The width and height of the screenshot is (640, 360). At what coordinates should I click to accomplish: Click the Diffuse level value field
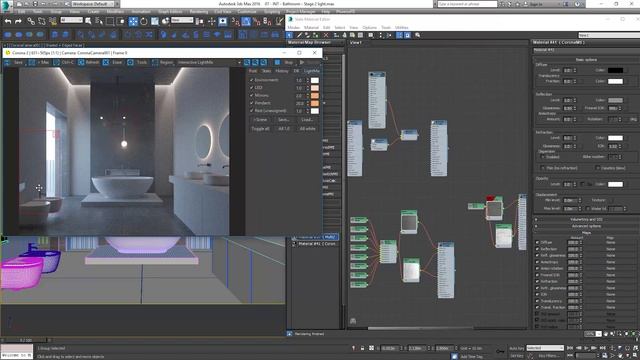568,70
